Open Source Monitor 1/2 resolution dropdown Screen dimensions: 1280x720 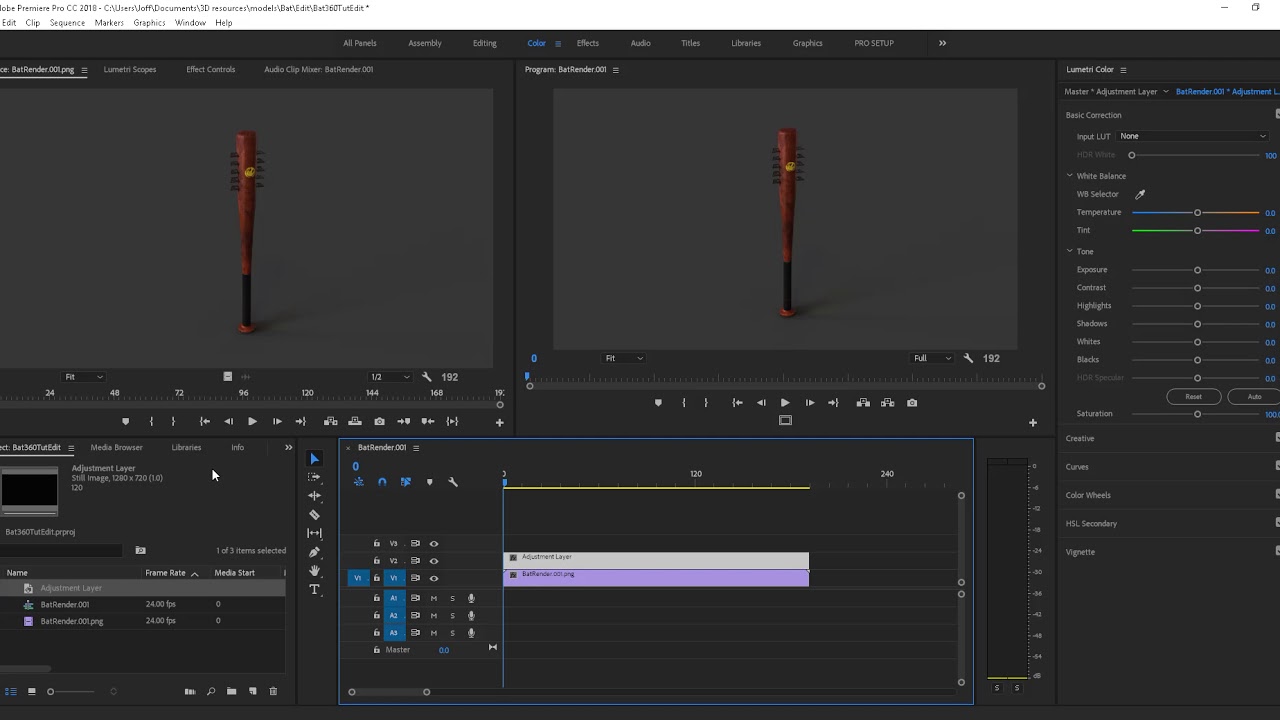click(390, 377)
